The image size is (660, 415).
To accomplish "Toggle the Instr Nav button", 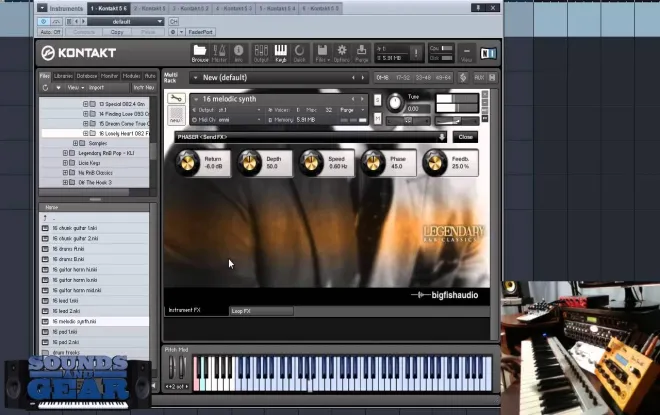I will (x=144, y=88).
